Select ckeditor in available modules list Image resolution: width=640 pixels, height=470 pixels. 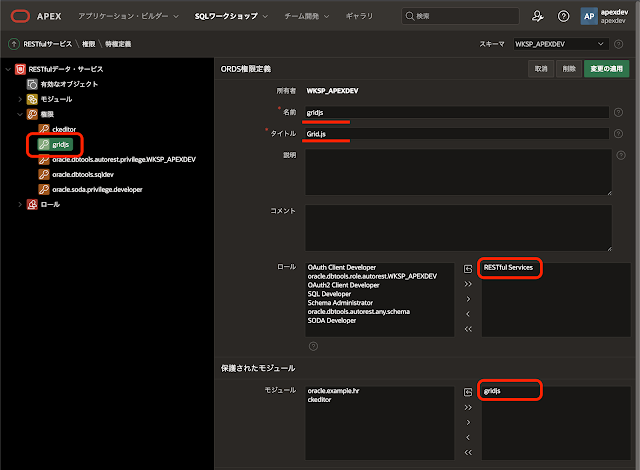pos(319,400)
